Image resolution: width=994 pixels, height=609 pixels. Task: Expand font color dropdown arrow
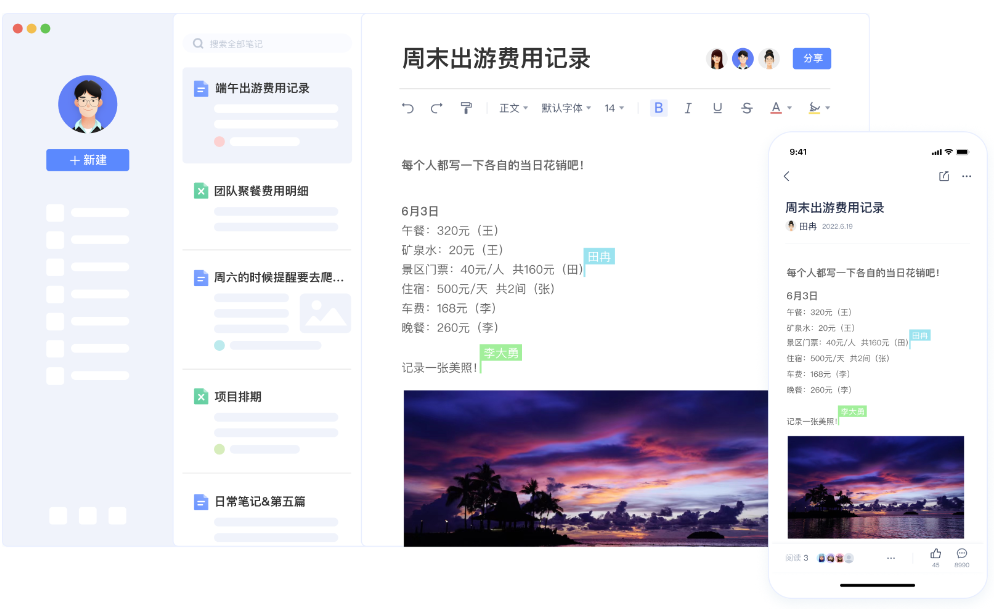click(x=789, y=108)
